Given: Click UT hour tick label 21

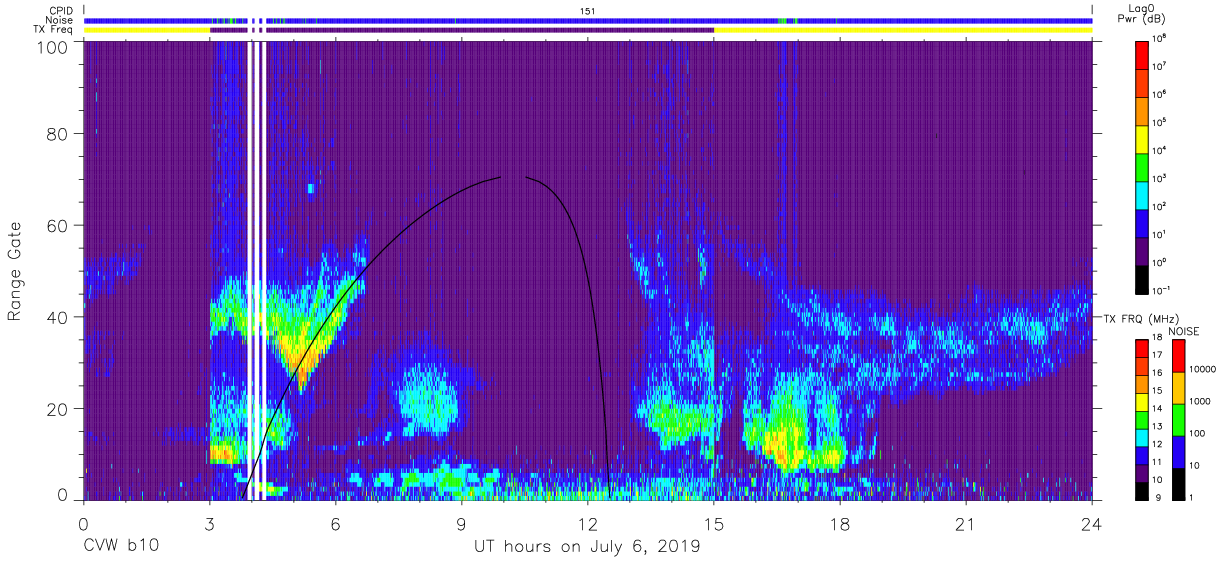Looking at the screenshot, I should pos(966,523).
